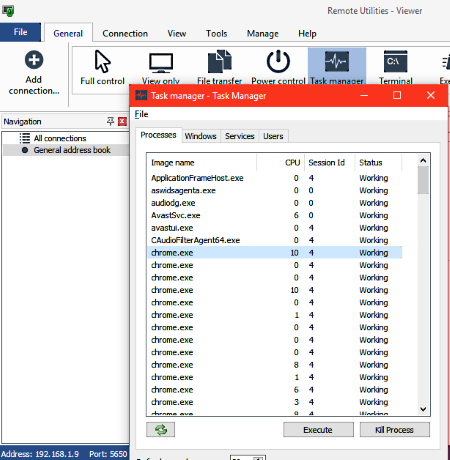This screenshot has height=460, width=450.
Task: Select All connections in Navigation
Action: coord(60,138)
